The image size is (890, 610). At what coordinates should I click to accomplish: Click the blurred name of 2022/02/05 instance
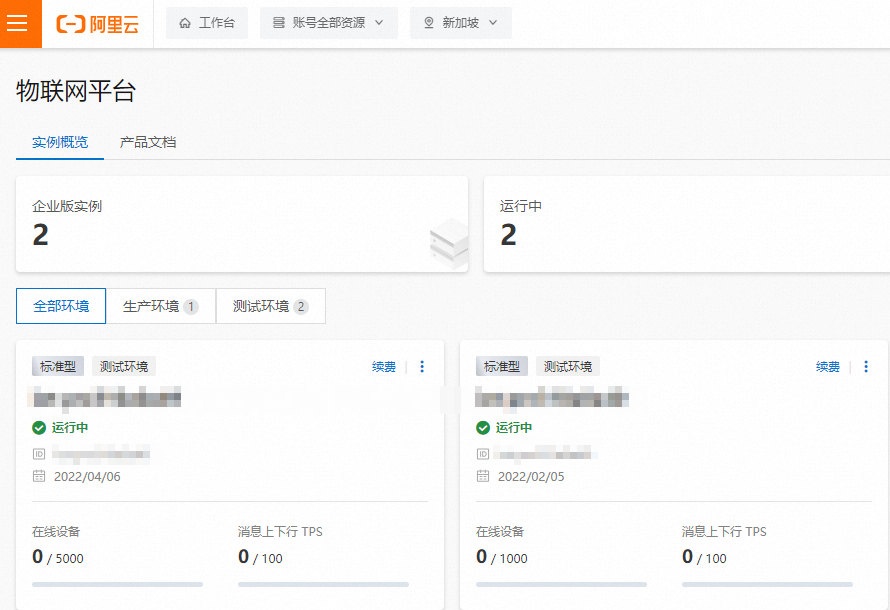point(552,398)
